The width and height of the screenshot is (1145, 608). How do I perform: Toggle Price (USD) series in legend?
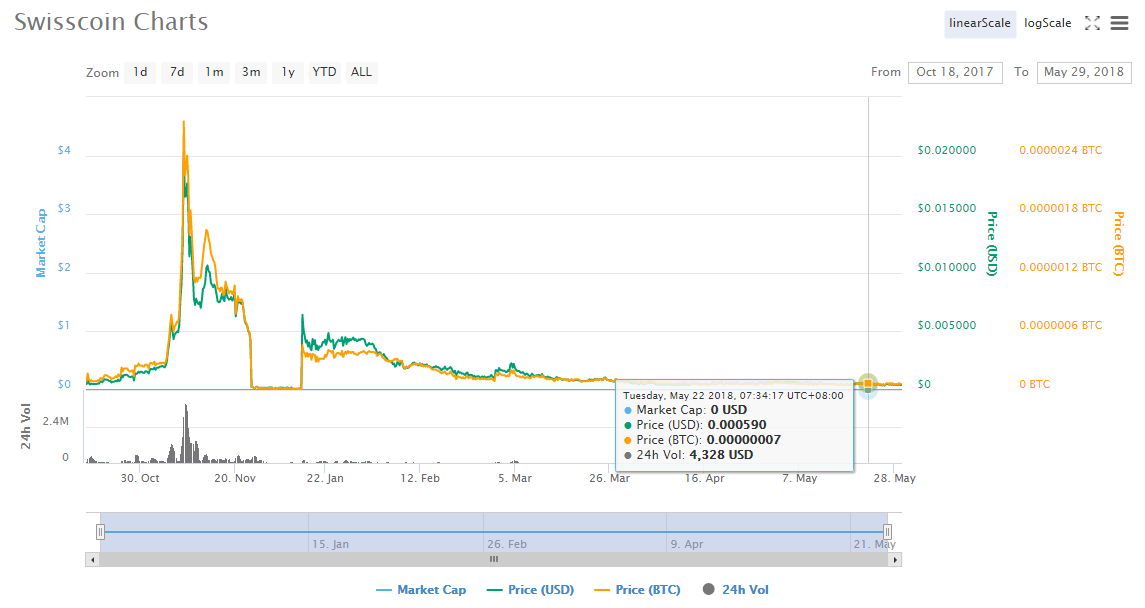point(530,590)
